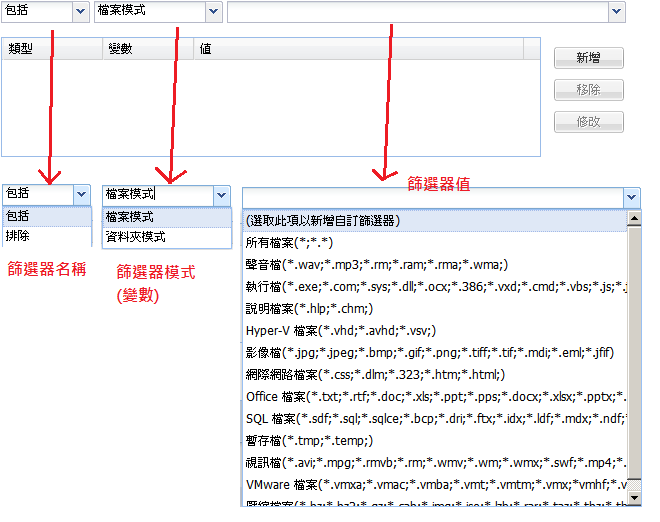The image size is (660, 522).
Task: Choose 檔案模式 in the open mode list
Action: [x=167, y=217]
